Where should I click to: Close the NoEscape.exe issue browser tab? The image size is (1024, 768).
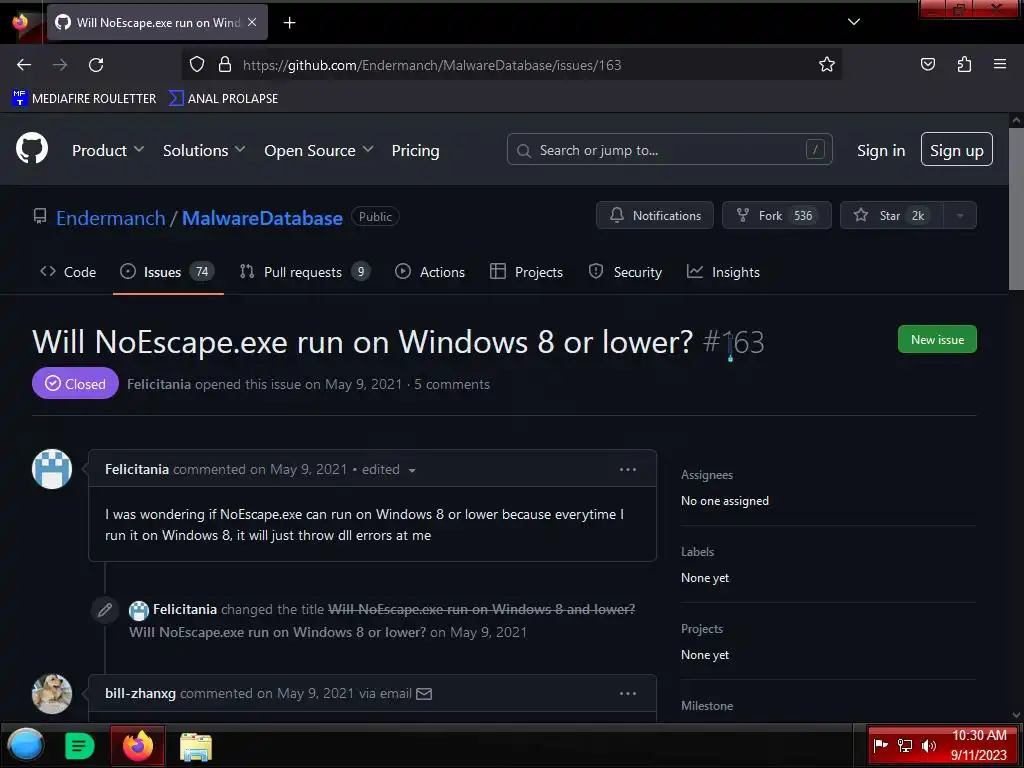[x=252, y=22]
